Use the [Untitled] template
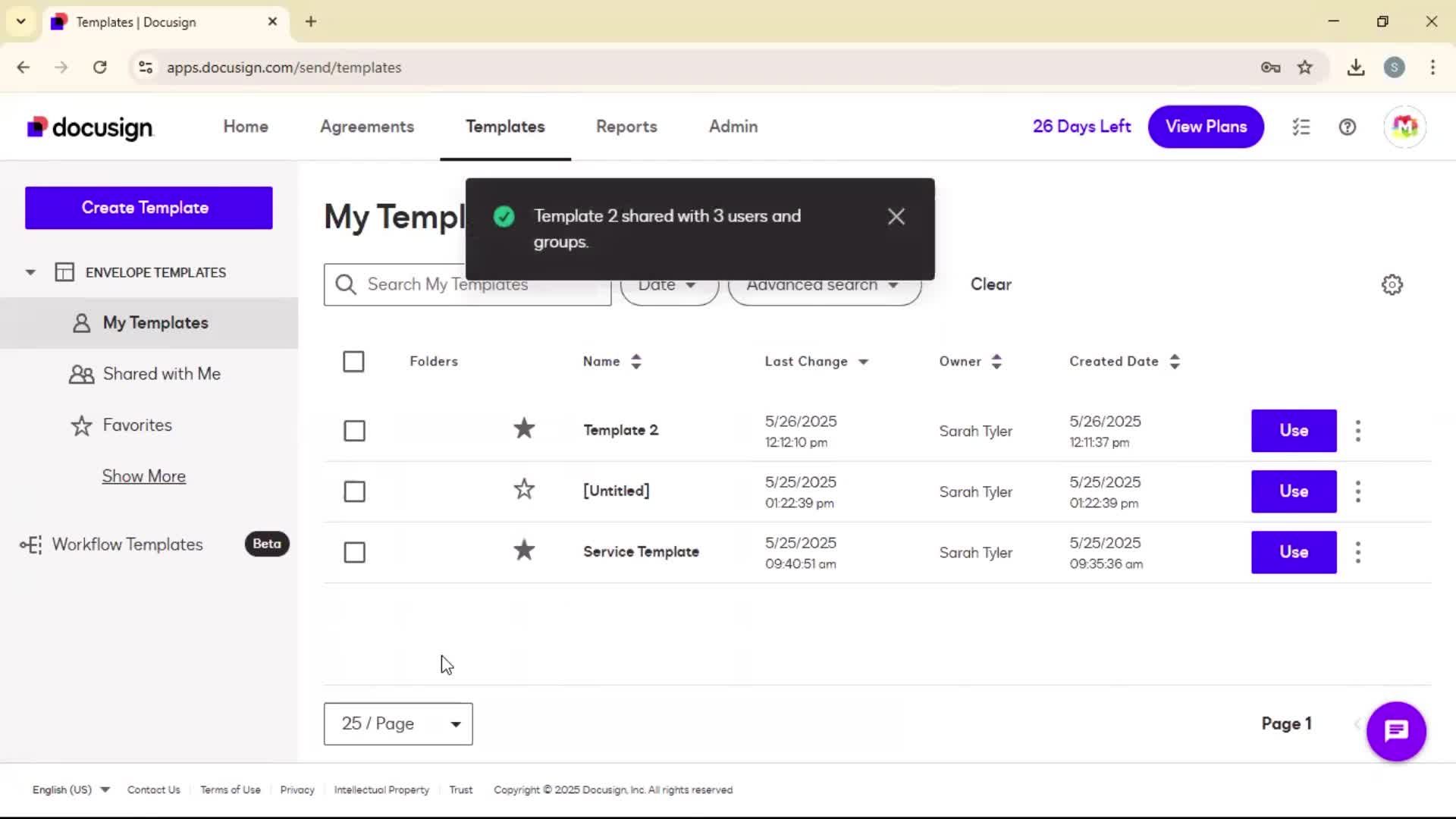Screen dimensions: 1456x819 pos(1294,491)
